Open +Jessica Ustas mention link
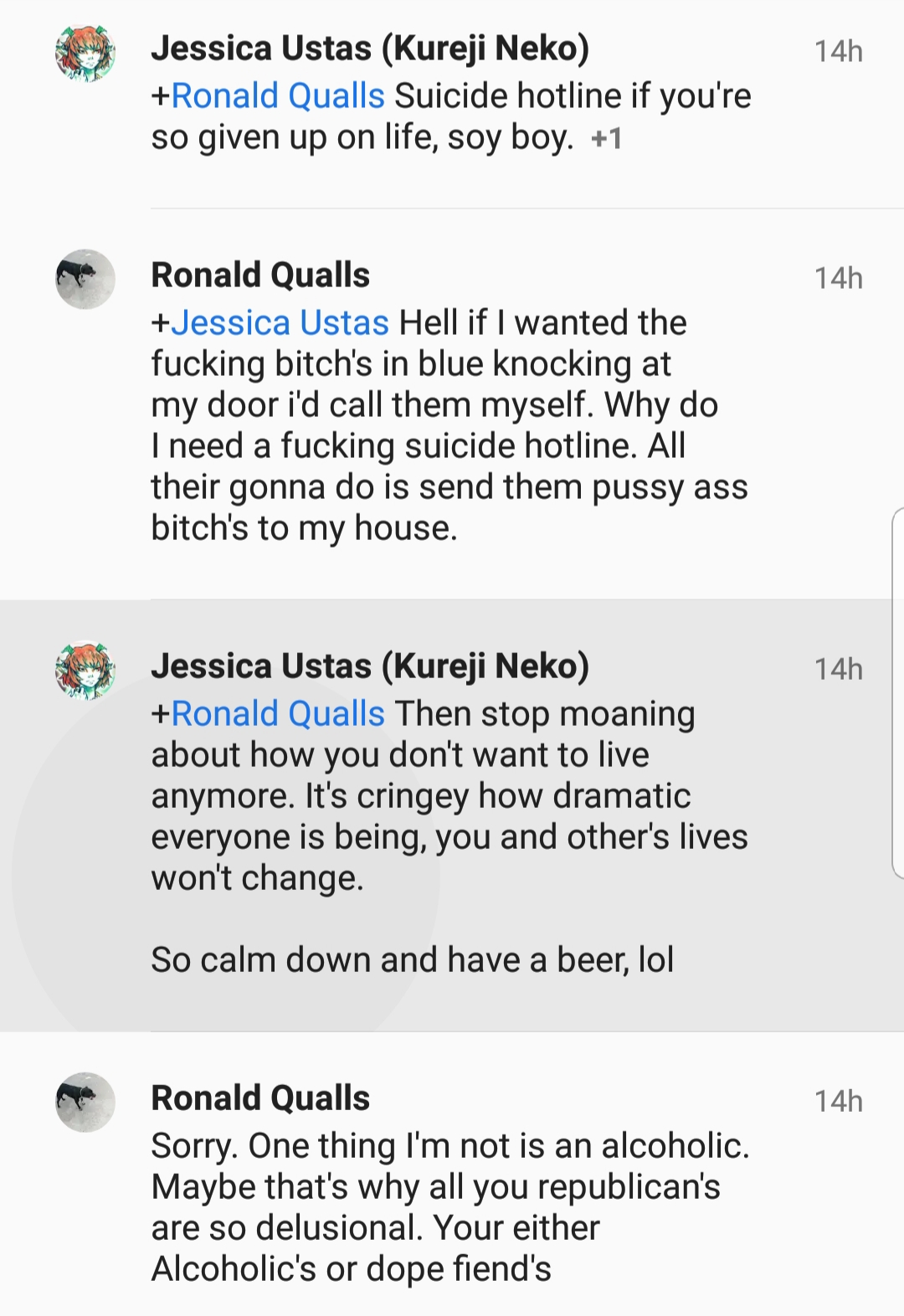904x1316 pixels. 270,322
